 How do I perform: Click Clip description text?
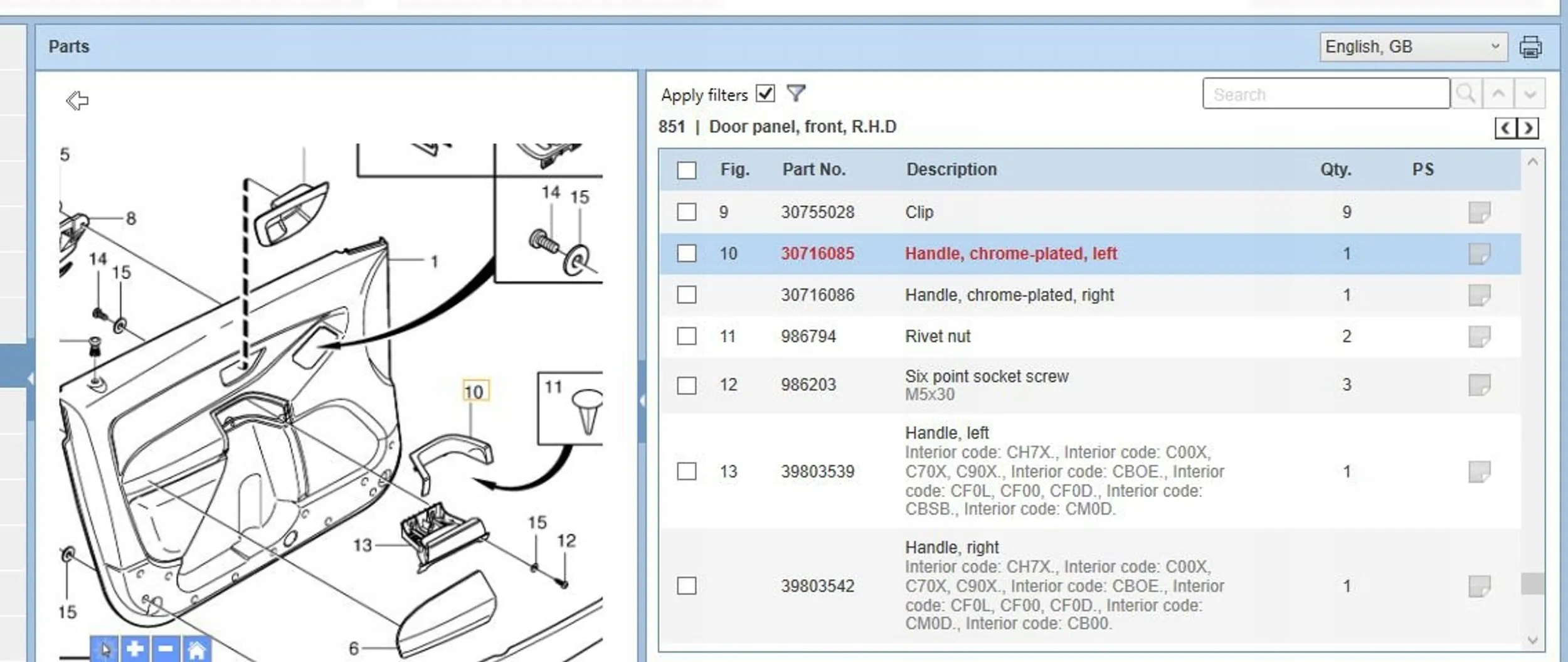pos(919,212)
